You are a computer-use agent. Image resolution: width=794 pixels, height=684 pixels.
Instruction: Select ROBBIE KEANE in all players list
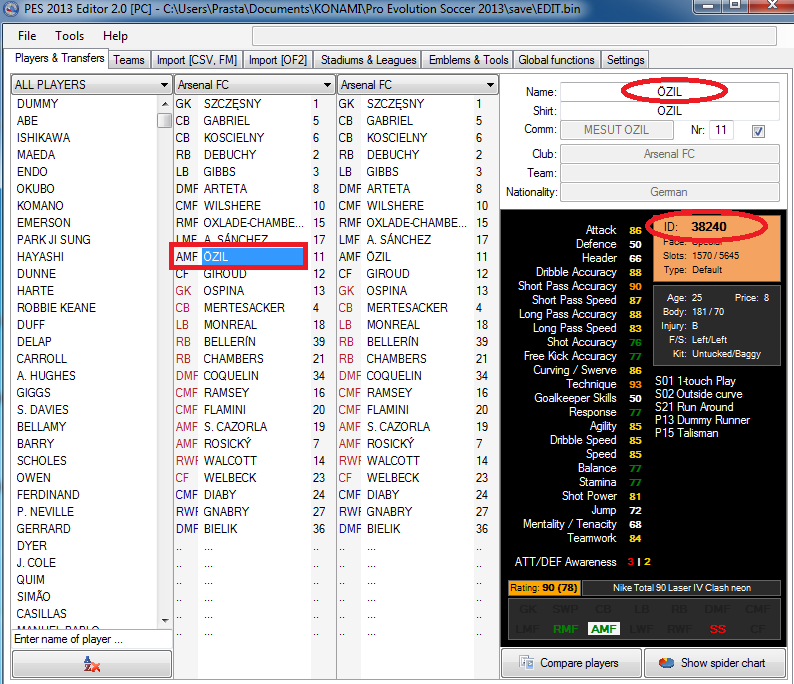56,308
